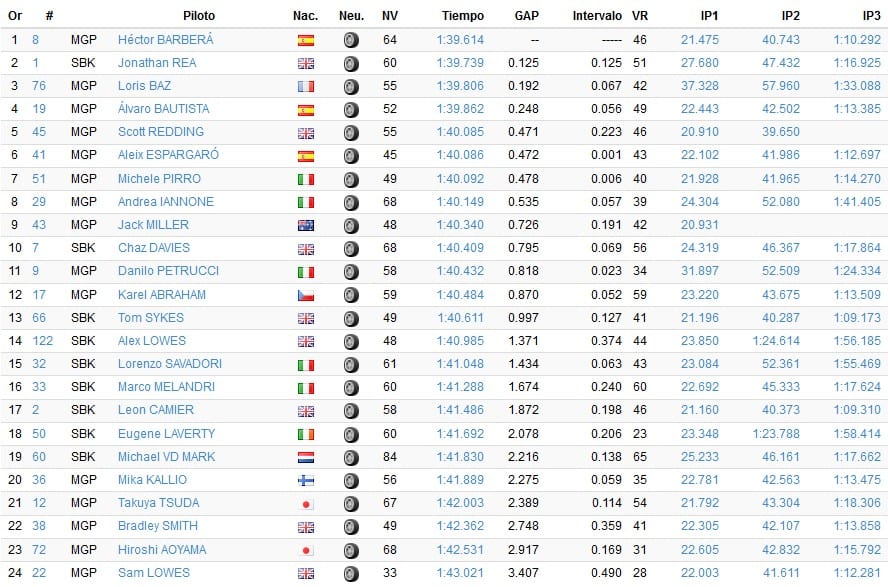888x587 pixels.
Task: Click the tyre icon in Jonathan REA's row
Action: [351, 63]
